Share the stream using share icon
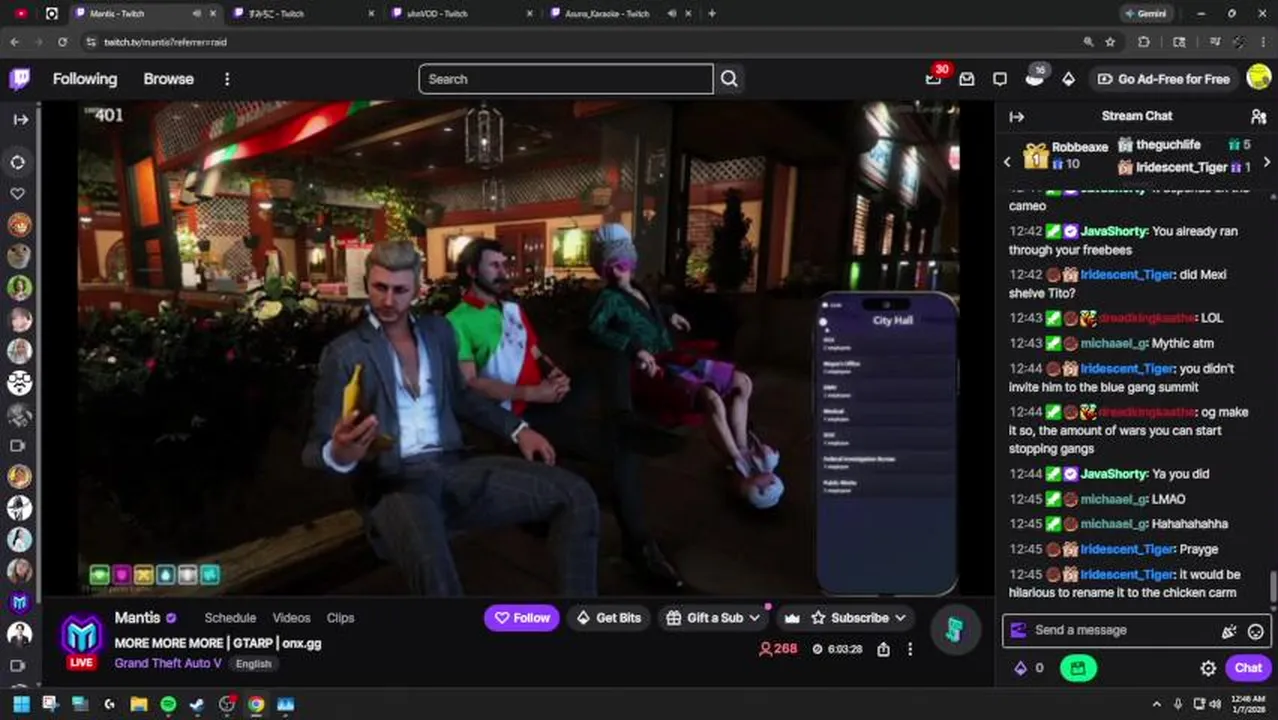1278x720 pixels. pyautogui.click(x=883, y=649)
